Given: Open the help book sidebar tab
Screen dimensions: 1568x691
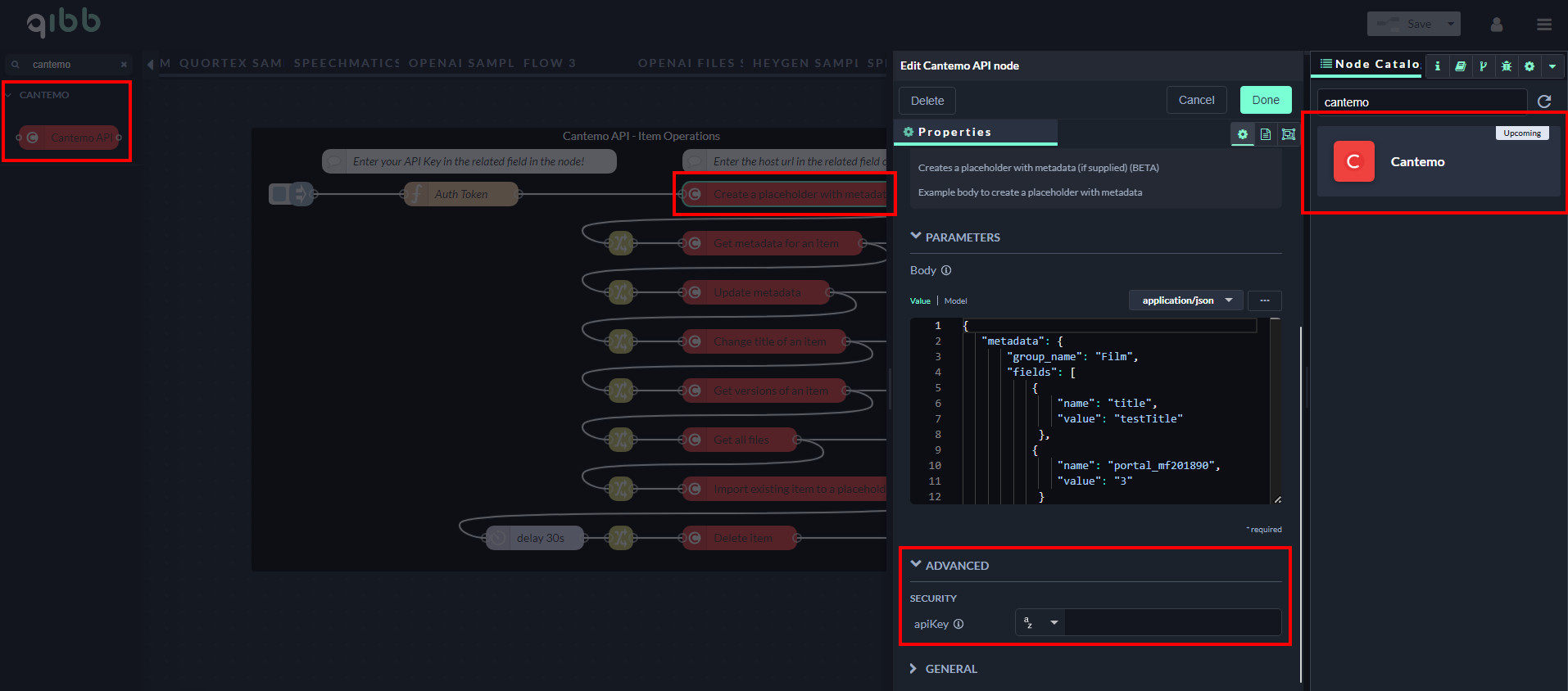Looking at the screenshot, I should pyautogui.click(x=1460, y=66).
